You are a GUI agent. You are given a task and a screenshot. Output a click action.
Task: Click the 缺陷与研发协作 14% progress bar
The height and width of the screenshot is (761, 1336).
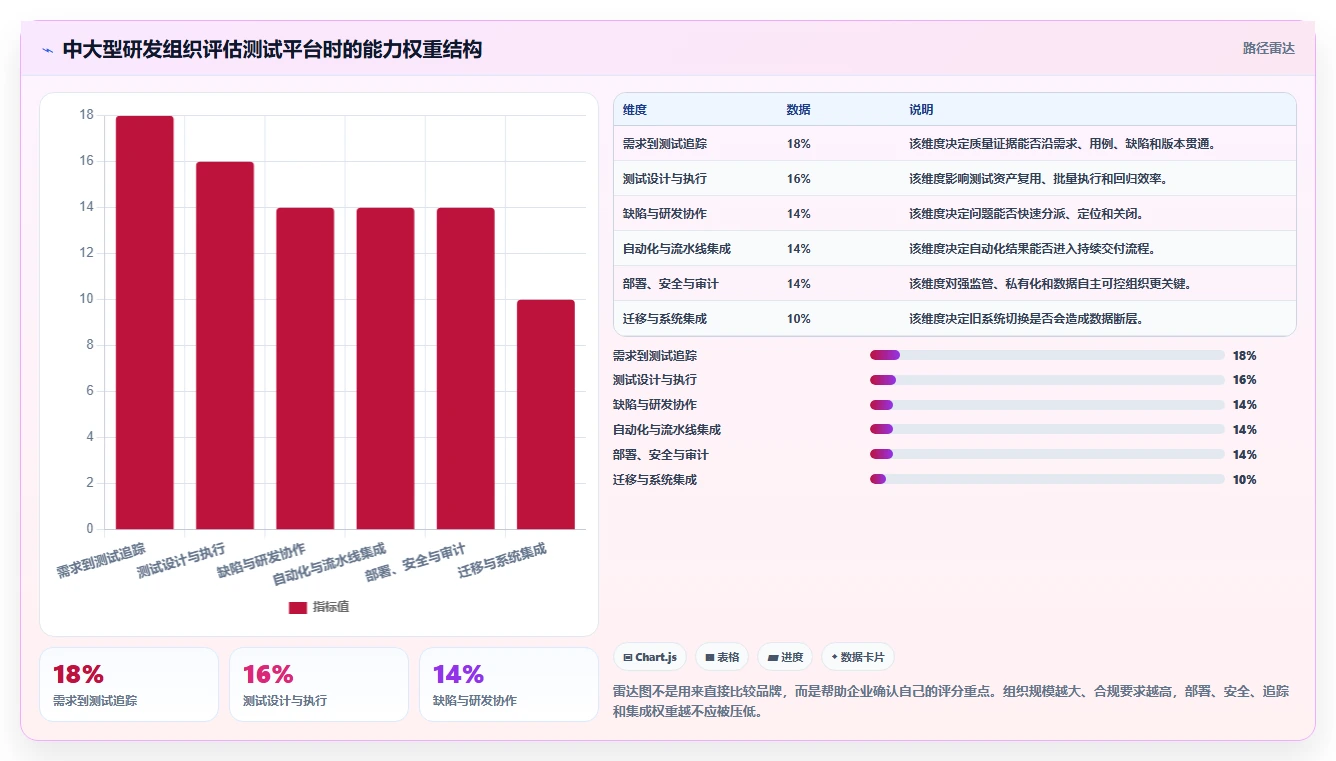[1047, 405]
